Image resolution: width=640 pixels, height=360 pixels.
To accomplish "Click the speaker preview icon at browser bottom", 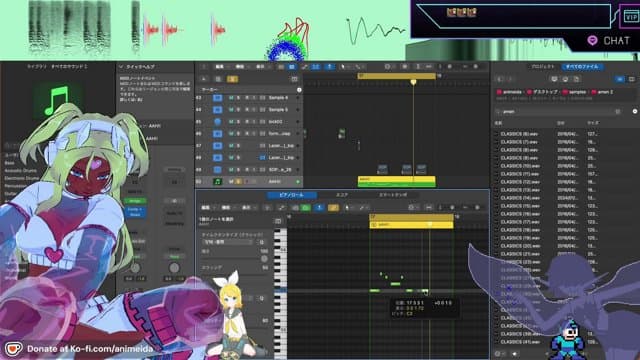I will click(x=515, y=354).
